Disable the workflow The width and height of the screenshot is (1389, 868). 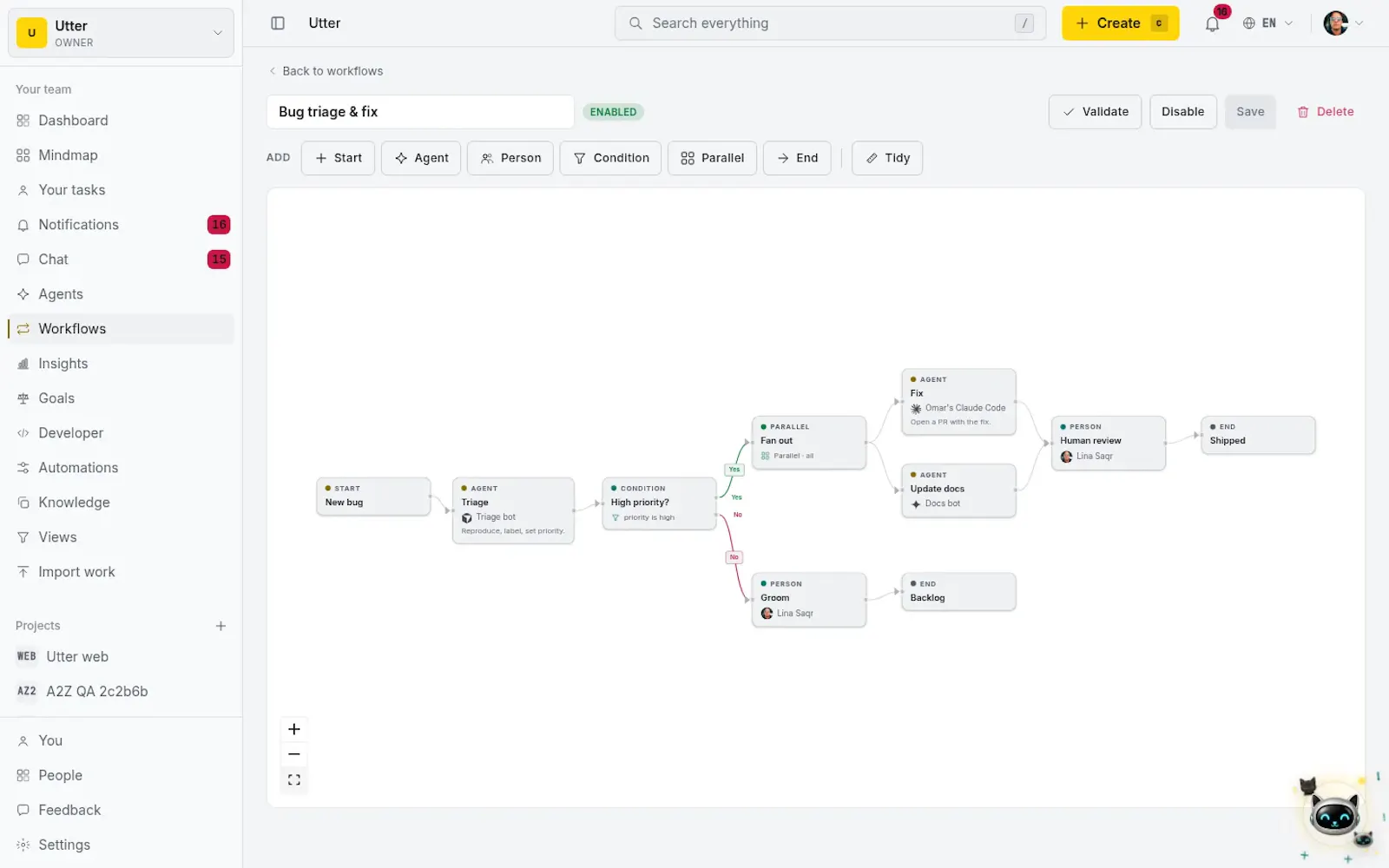[1182, 112]
